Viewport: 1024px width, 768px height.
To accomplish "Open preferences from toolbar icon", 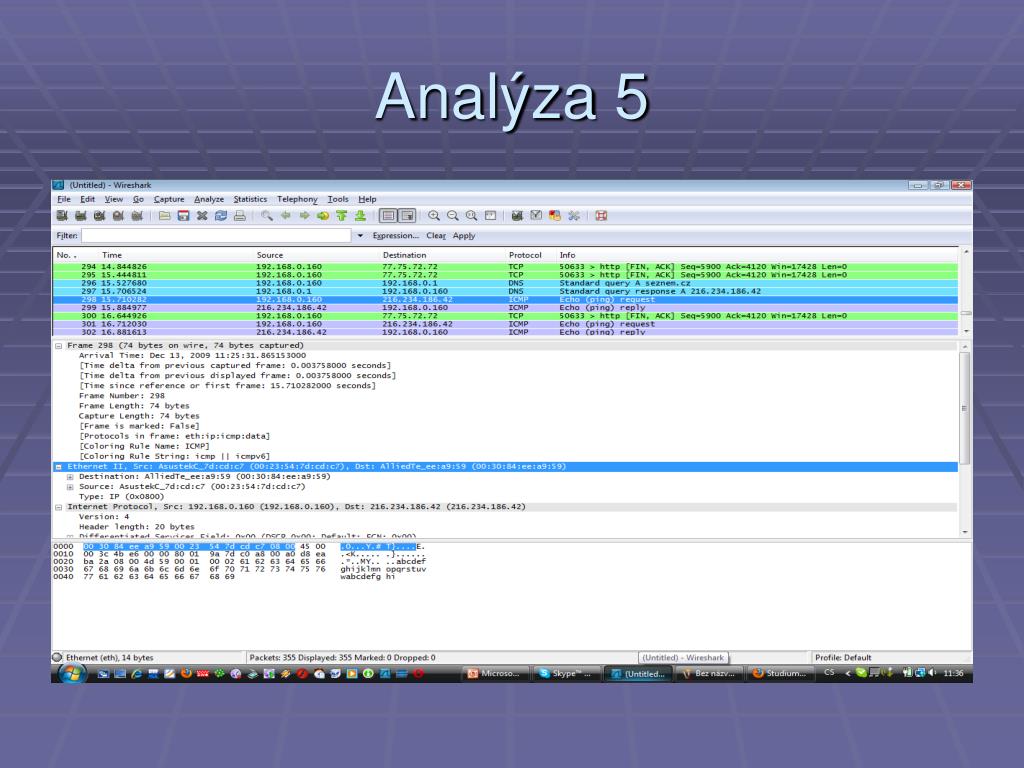I will point(574,216).
